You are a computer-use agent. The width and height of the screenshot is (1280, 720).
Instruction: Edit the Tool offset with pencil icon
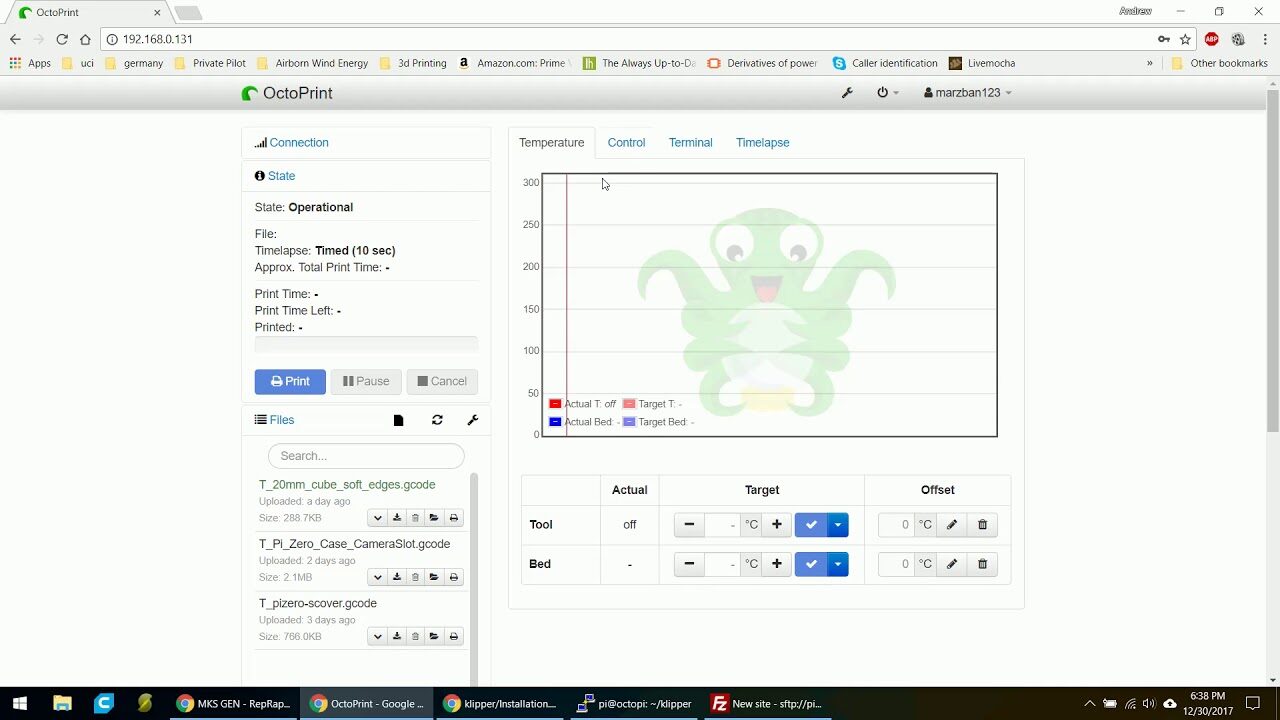(952, 525)
